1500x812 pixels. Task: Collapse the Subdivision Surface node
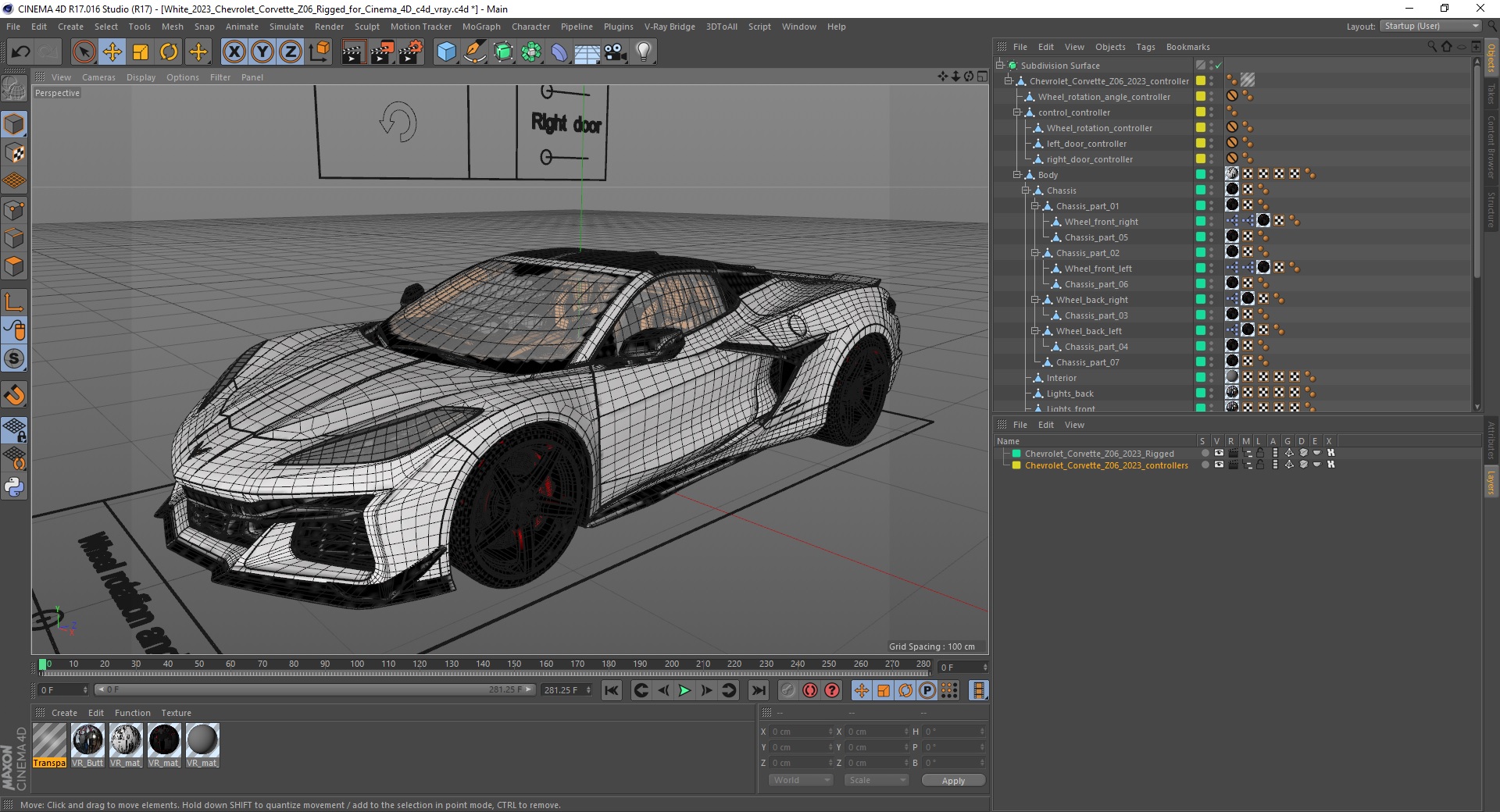click(x=999, y=66)
